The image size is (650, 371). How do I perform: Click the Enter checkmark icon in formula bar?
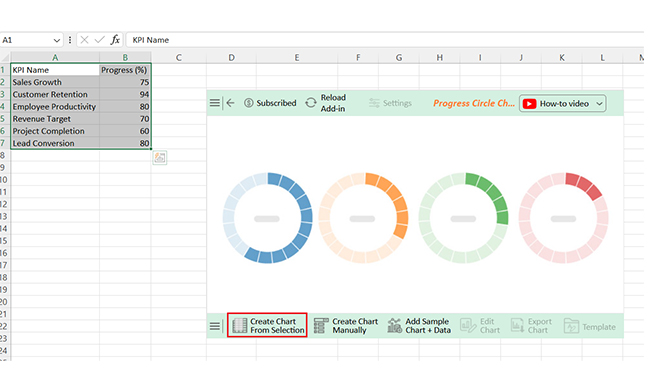(x=99, y=40)
